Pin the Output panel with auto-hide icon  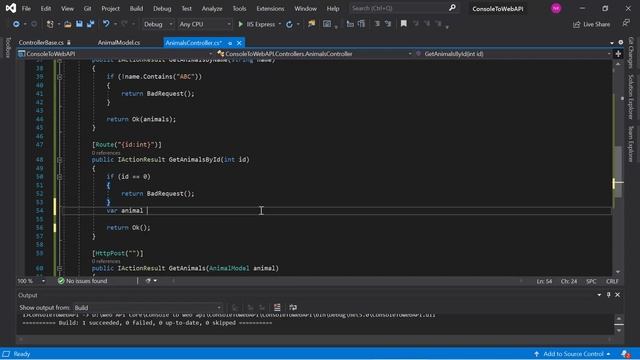click(x=609, y=295)
